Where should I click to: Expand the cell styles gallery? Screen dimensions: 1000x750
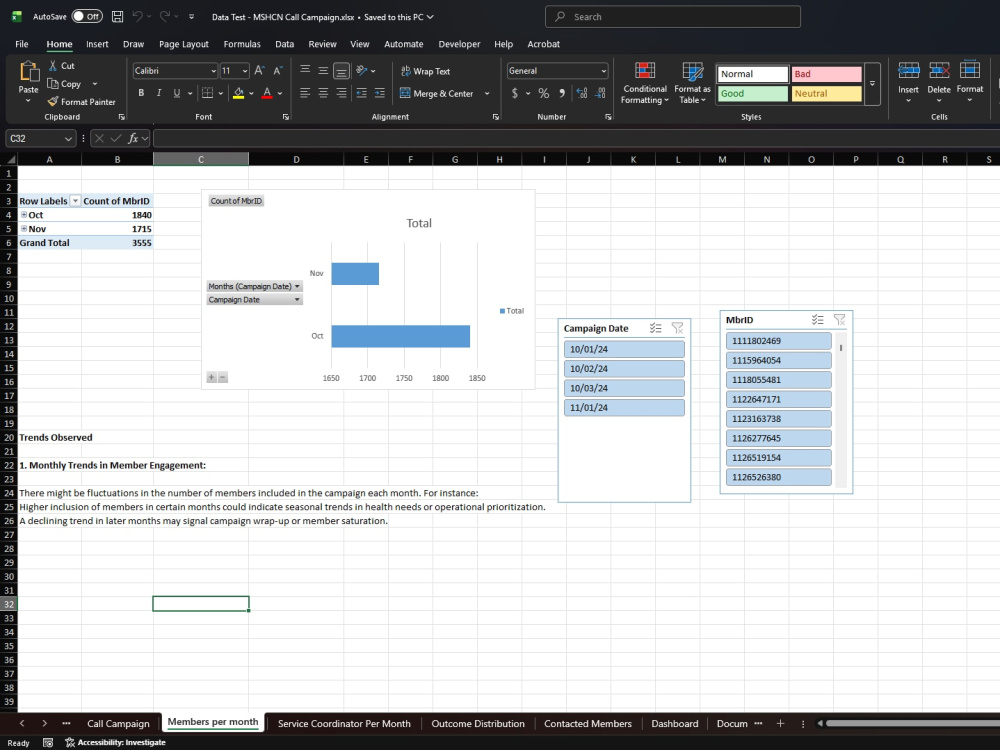click(872, 84)
